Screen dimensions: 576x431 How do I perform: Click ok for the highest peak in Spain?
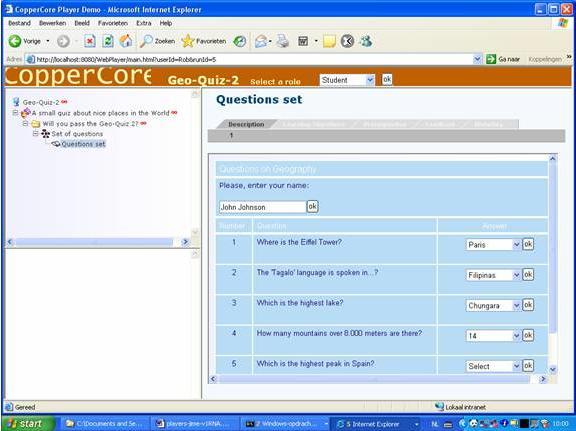pyautogui.click(x=528, y=366)
